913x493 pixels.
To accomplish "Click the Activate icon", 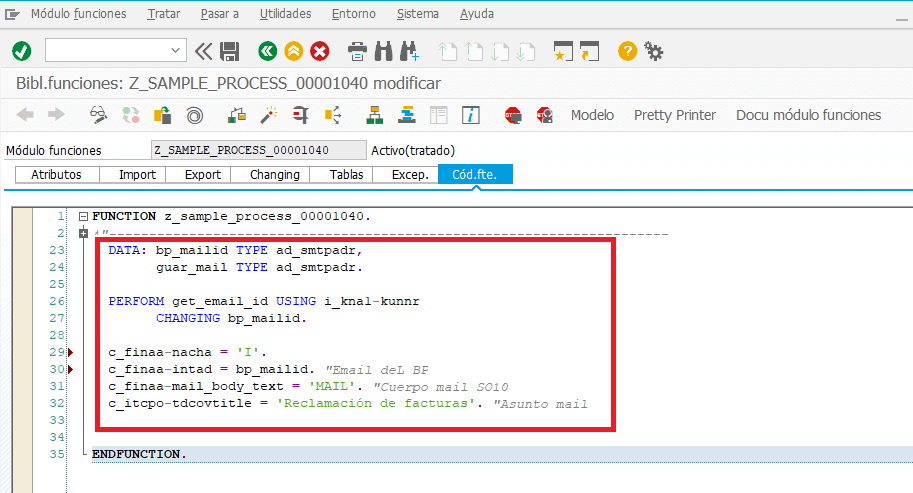I will pyautogui.click(x=236, y=115).
